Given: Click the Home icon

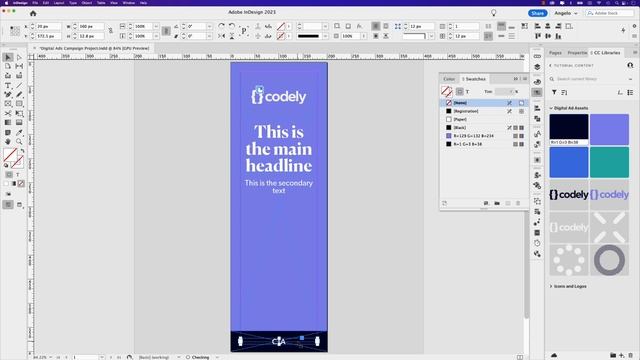Looking at the screenshot, I should pyautogui.click(x=33, y=13).
